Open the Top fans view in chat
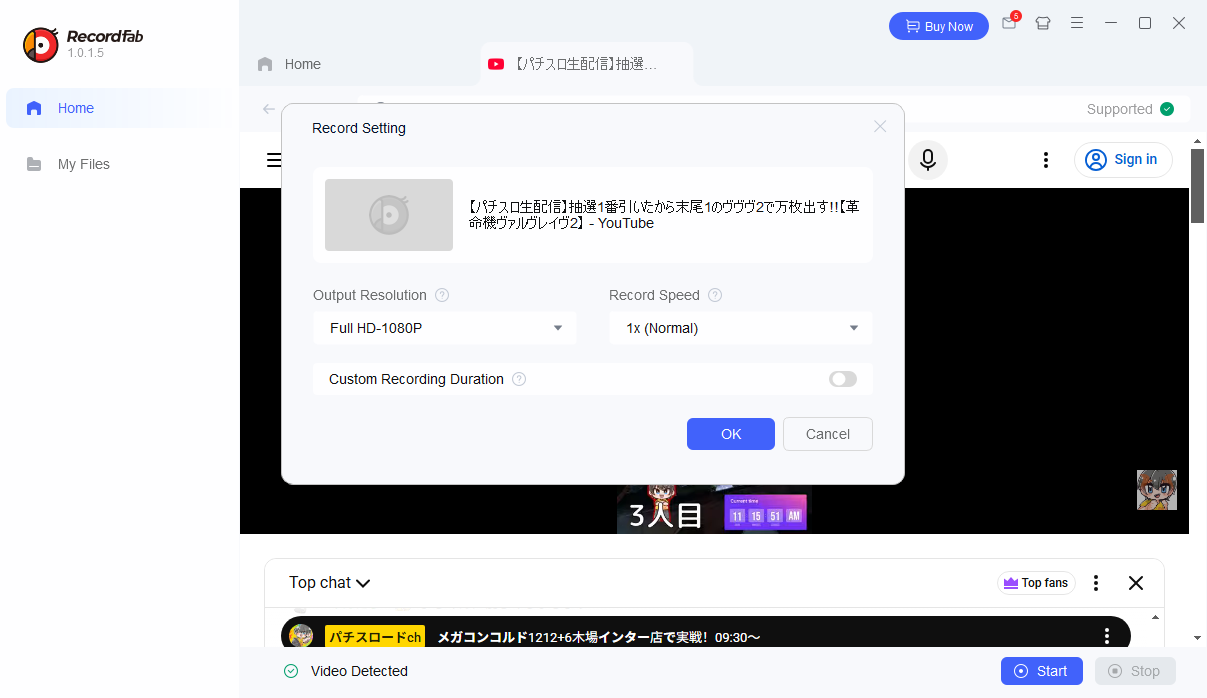This screenshot has width=1207, height=698. [x=1036, y=582]
